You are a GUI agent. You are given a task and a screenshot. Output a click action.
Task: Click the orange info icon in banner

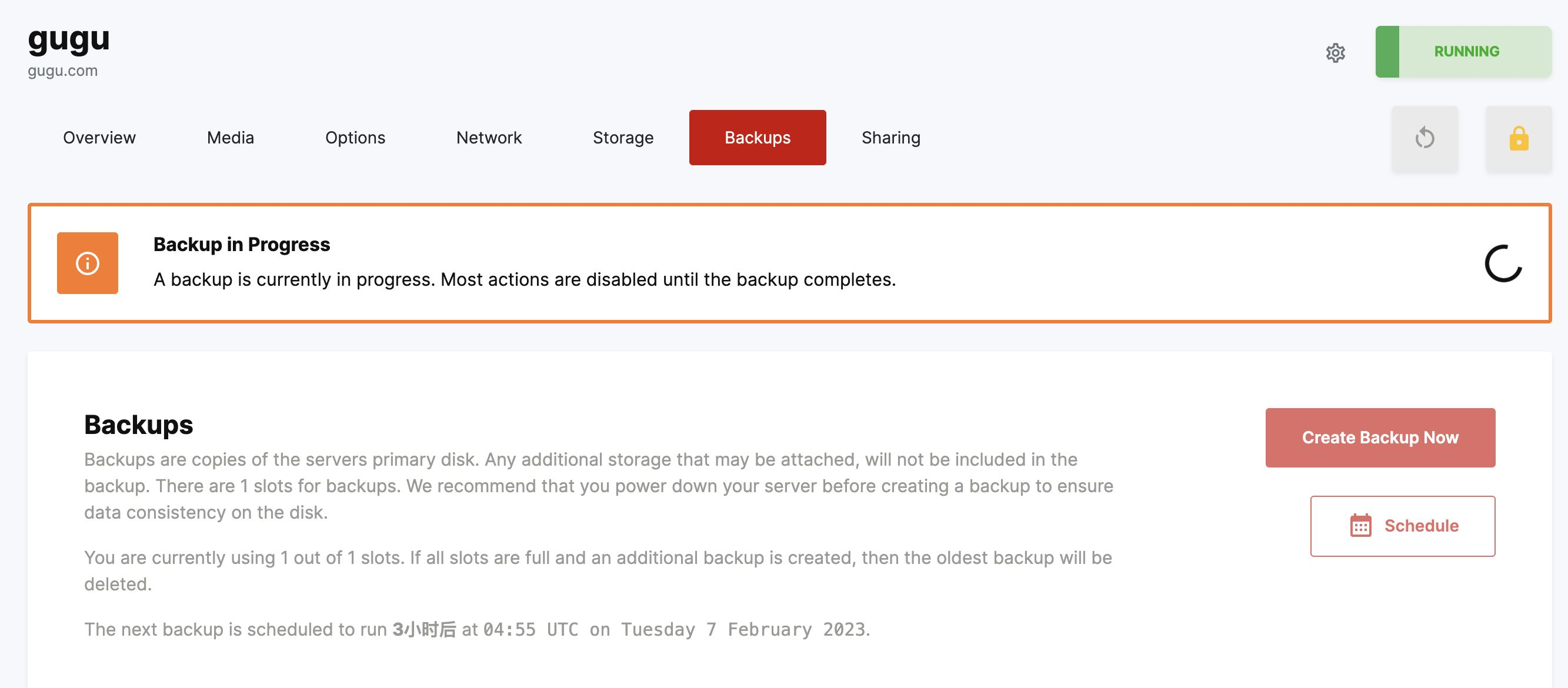[88, 263]
